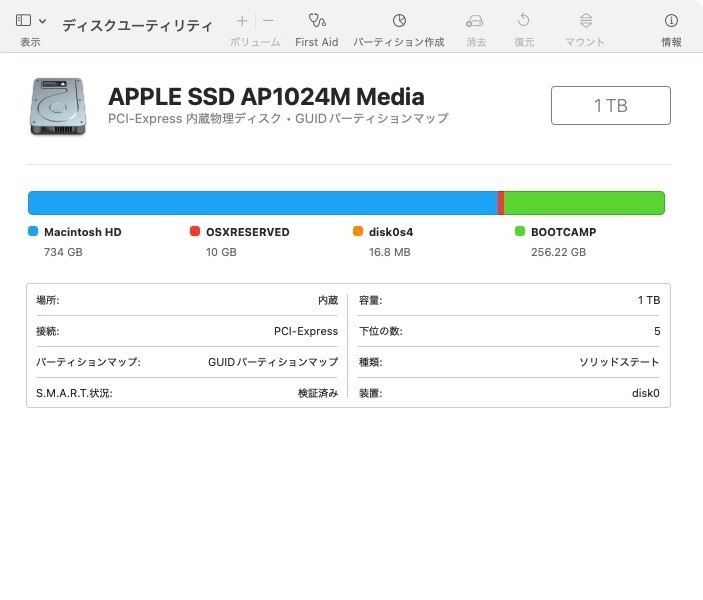Open the 情報 info icon
This screenshot has height=600, width=703.
671,20
